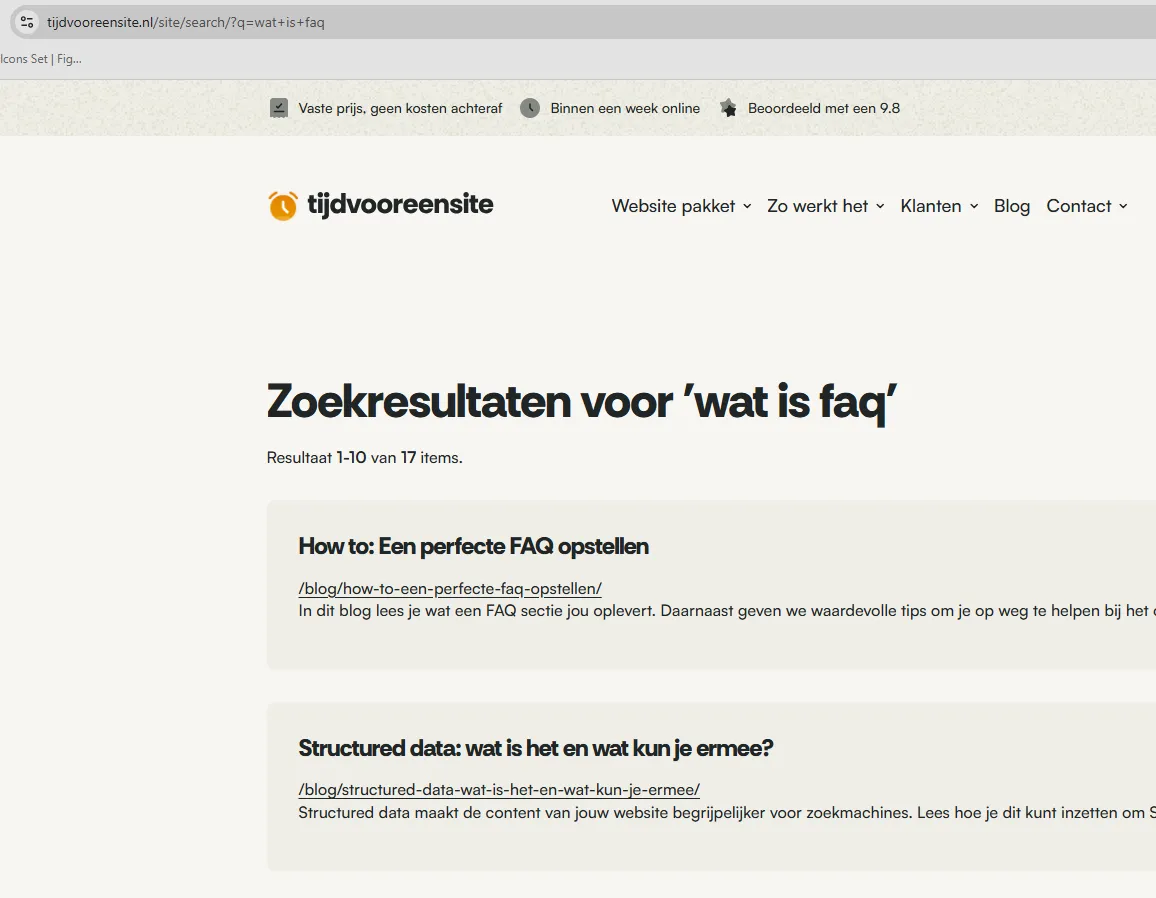Open the Structured data search result title
The height and width of the screenshot is (898, 1156).
click(536, 748)
